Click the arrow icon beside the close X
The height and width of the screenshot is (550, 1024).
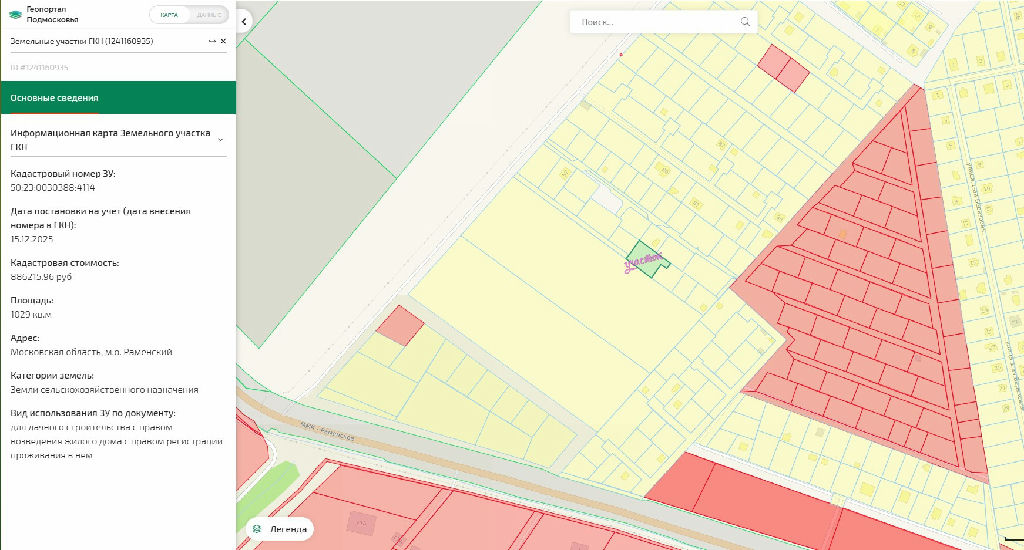pos(211,41)
